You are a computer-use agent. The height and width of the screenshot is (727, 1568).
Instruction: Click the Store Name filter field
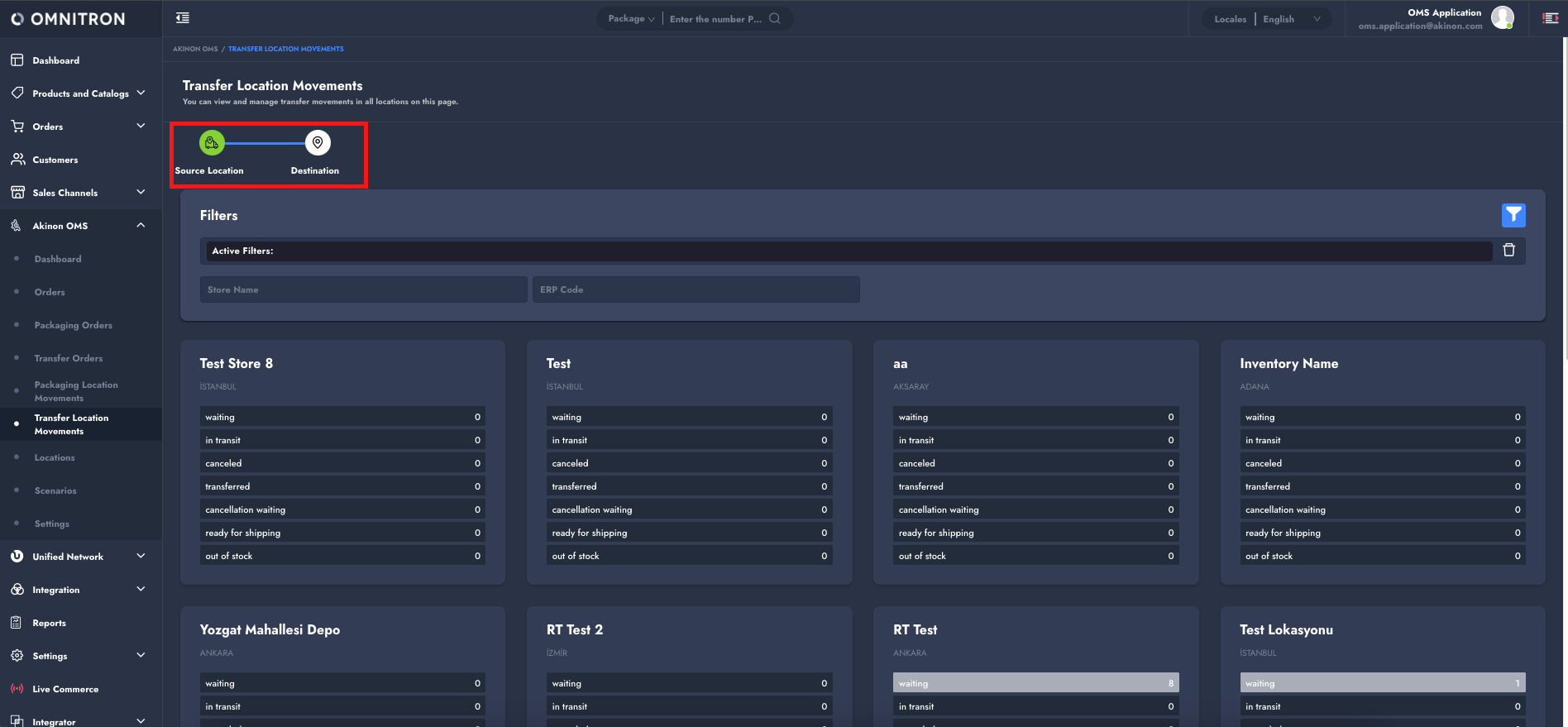coord(363,289)
